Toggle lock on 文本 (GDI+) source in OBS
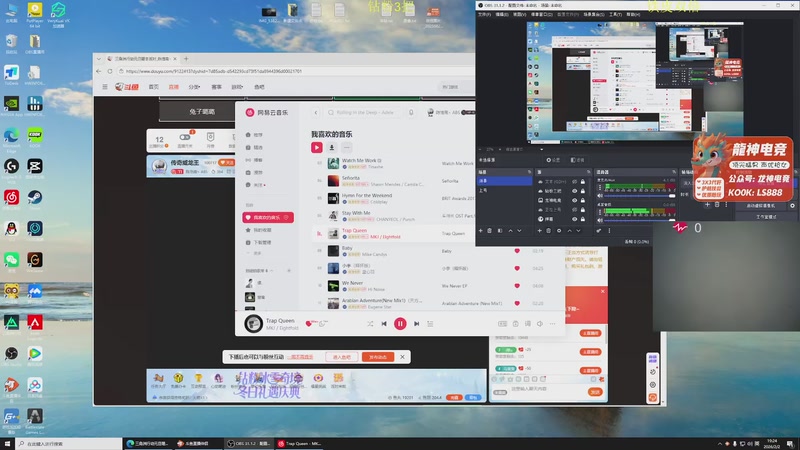800x450 pixels. click(x=583, y=182)
